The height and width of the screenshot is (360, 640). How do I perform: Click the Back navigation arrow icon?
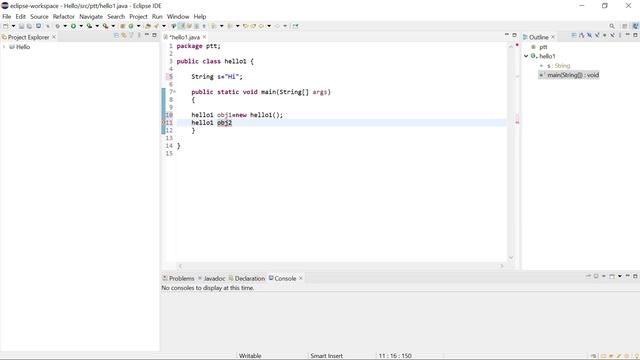(261, 26)
